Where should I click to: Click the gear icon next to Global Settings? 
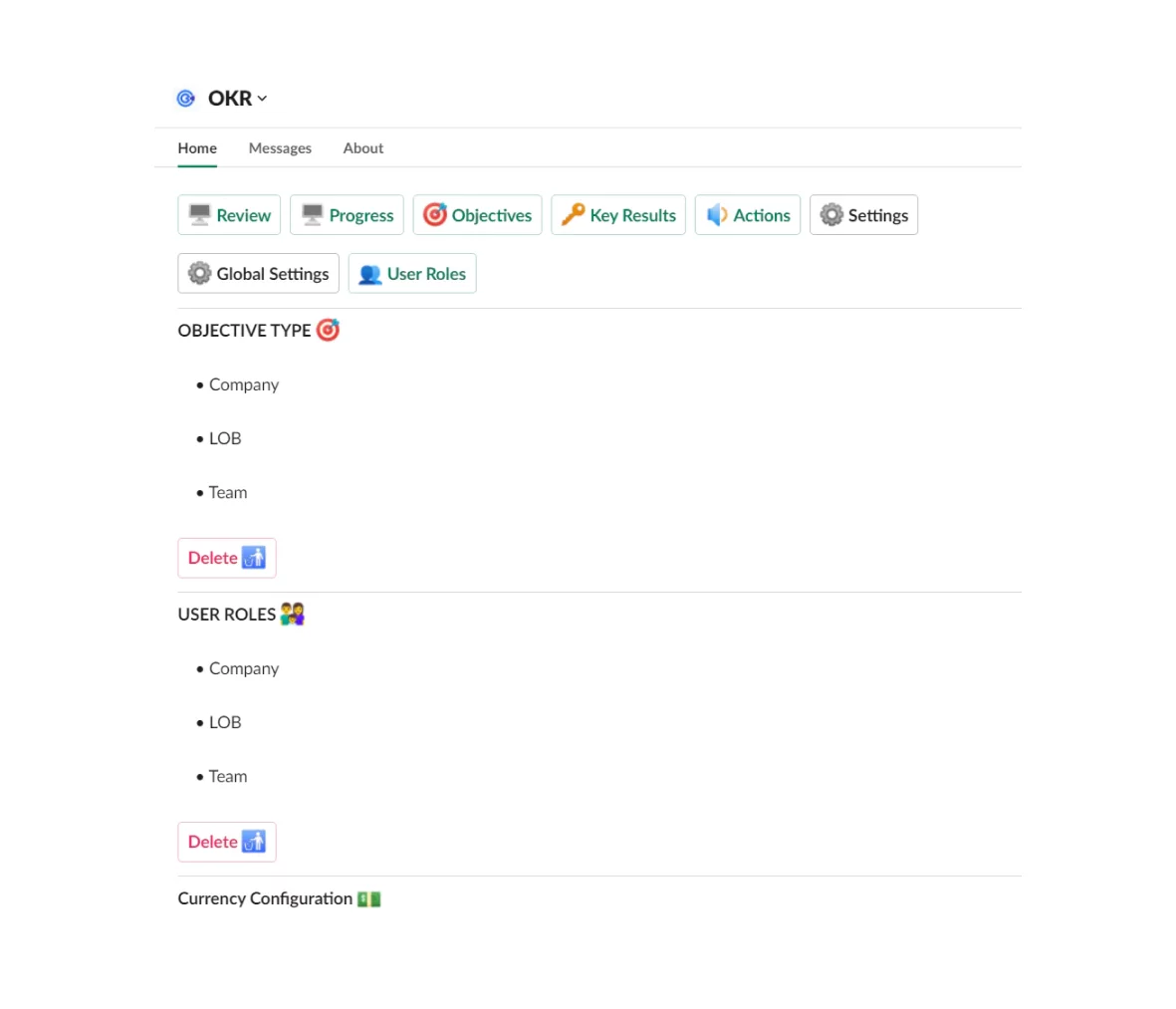(199, 273)
